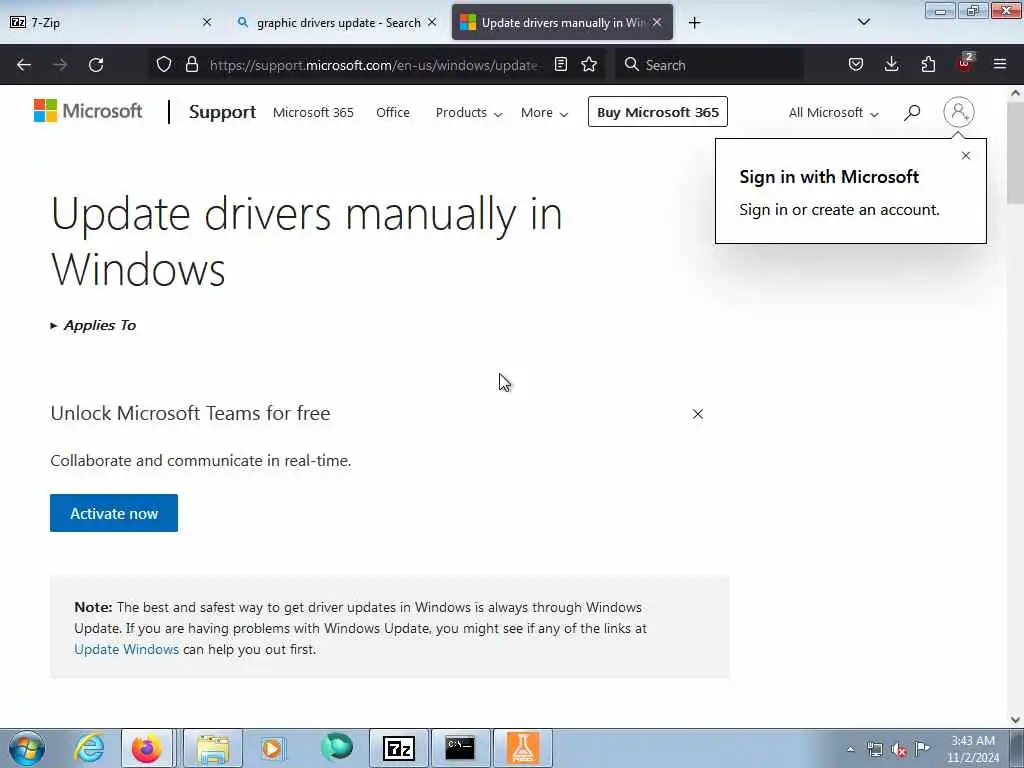
Task: Click the Buy Microsoft 365 button
Action: [x=658, y=112]
